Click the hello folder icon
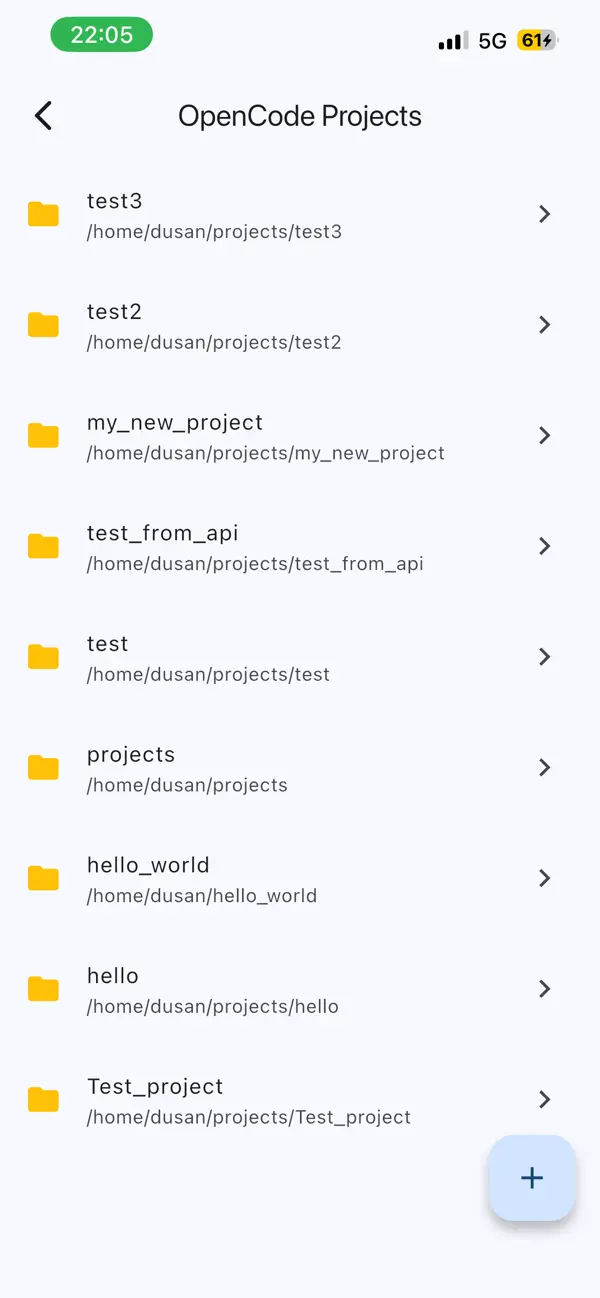This screenshot has height=1298, width=600. coord(43,989)
